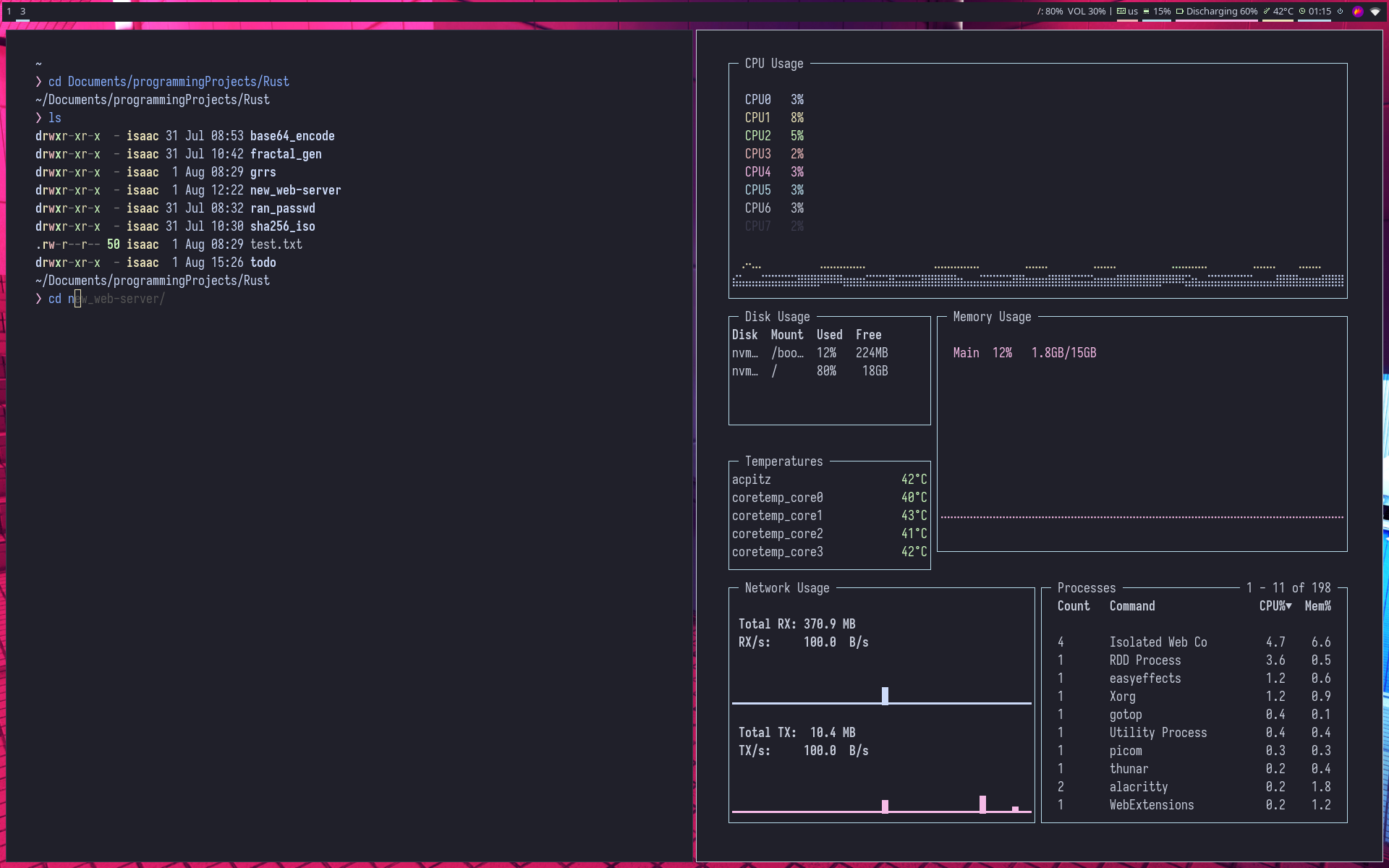Click the flame app icon in the tray
This screenshot has width=1389, height=868.
point(1358,12)
